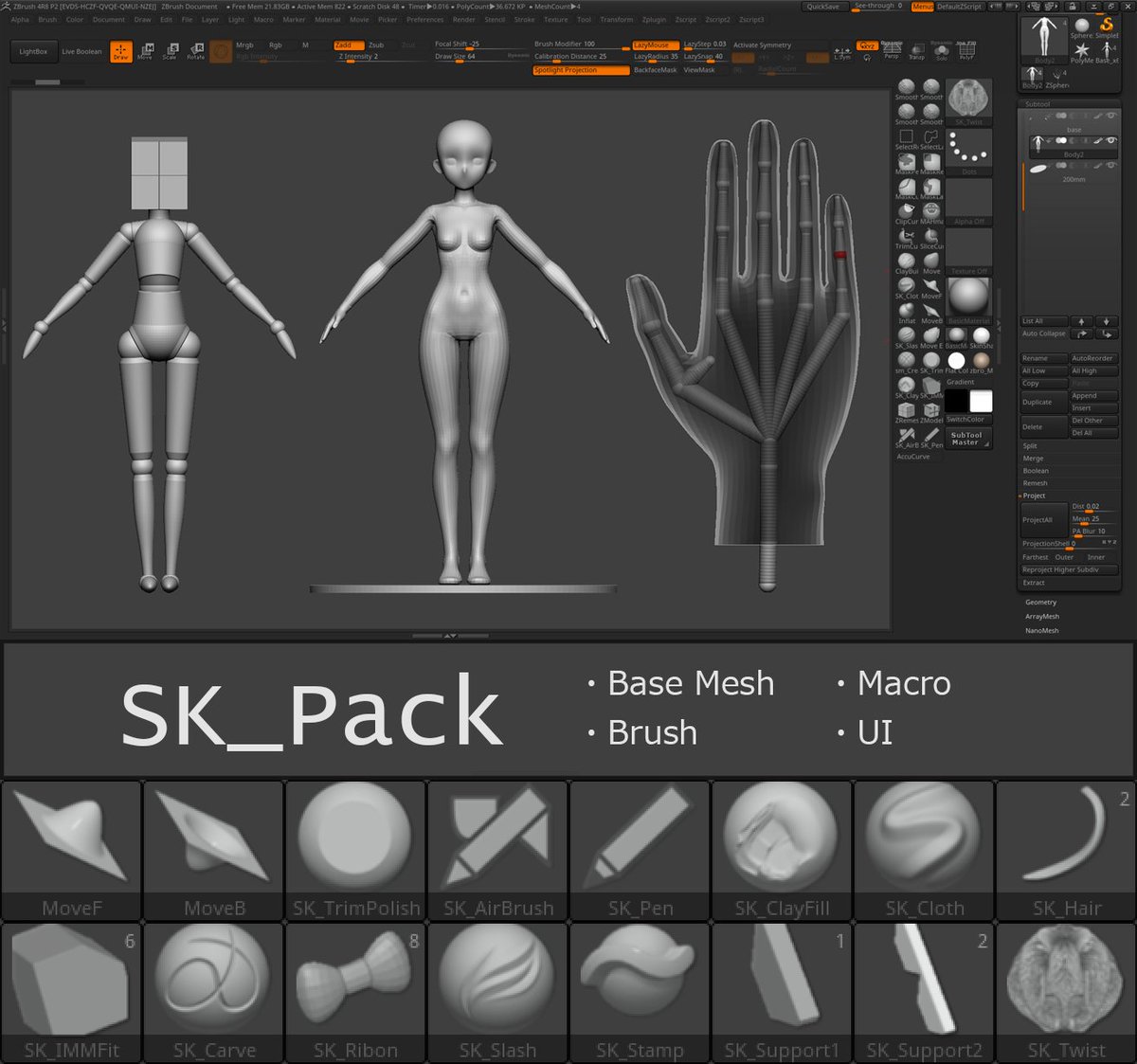1137x1064 pixels.
Task: Click the Append subtool button
Action: (x=1093, y=396)
